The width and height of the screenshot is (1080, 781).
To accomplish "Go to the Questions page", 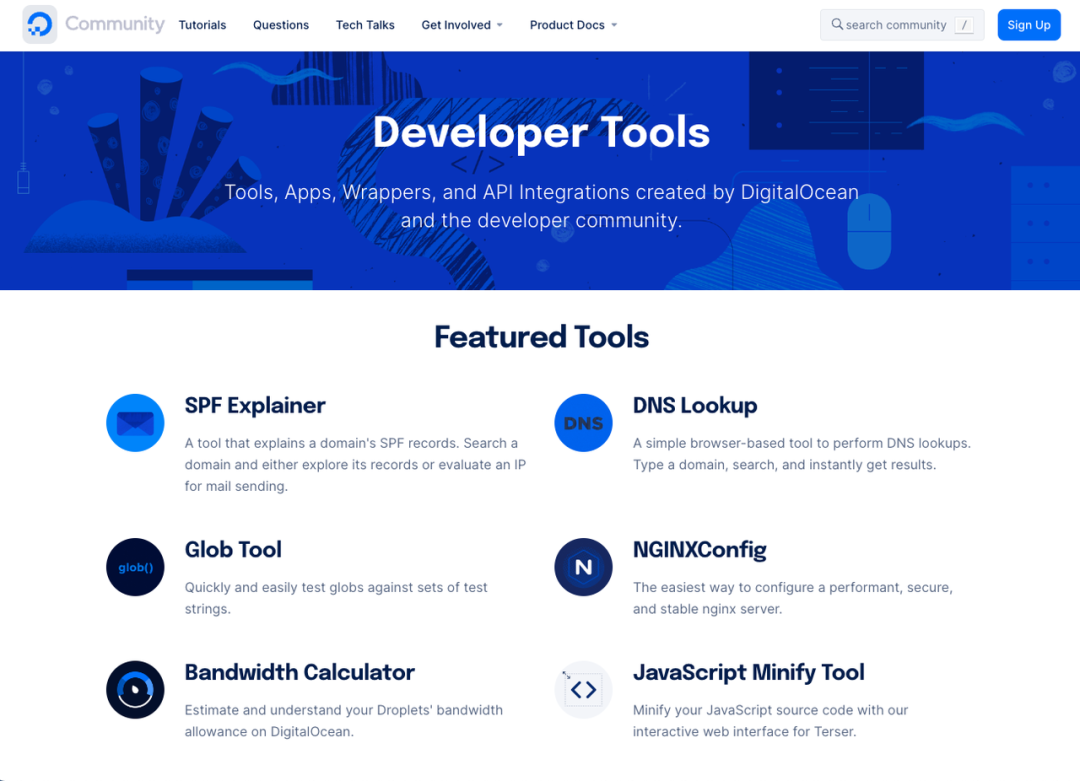I will tap(281, 25).
